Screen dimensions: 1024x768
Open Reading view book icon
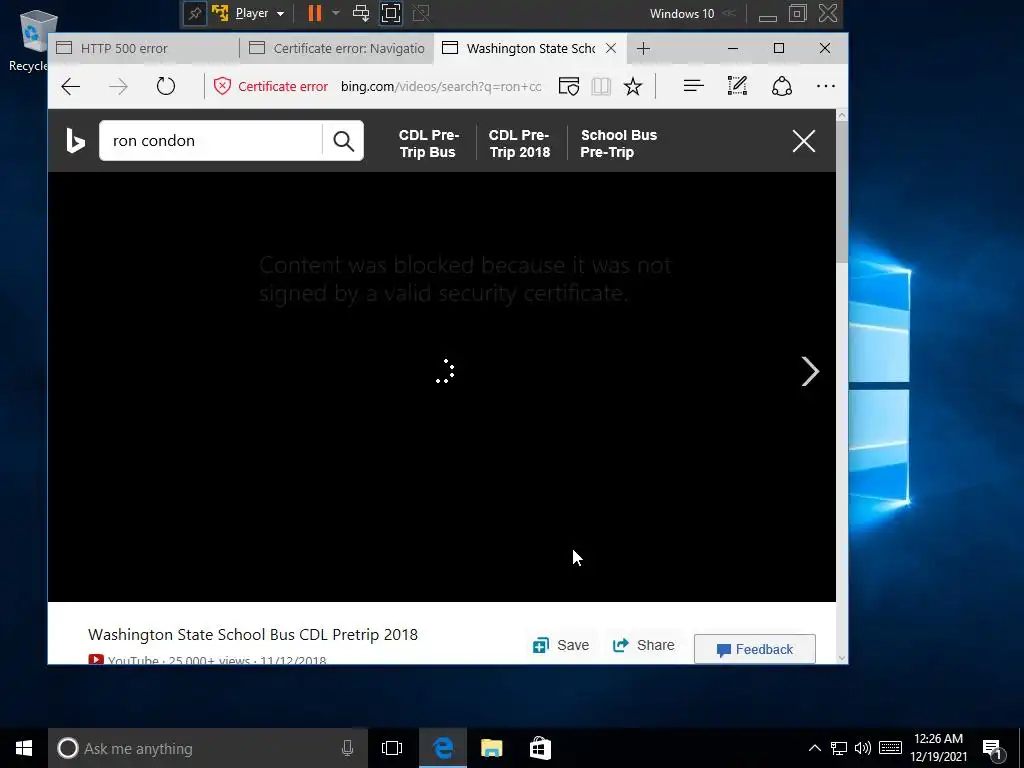pyautogui.click(x=601, y=86)
